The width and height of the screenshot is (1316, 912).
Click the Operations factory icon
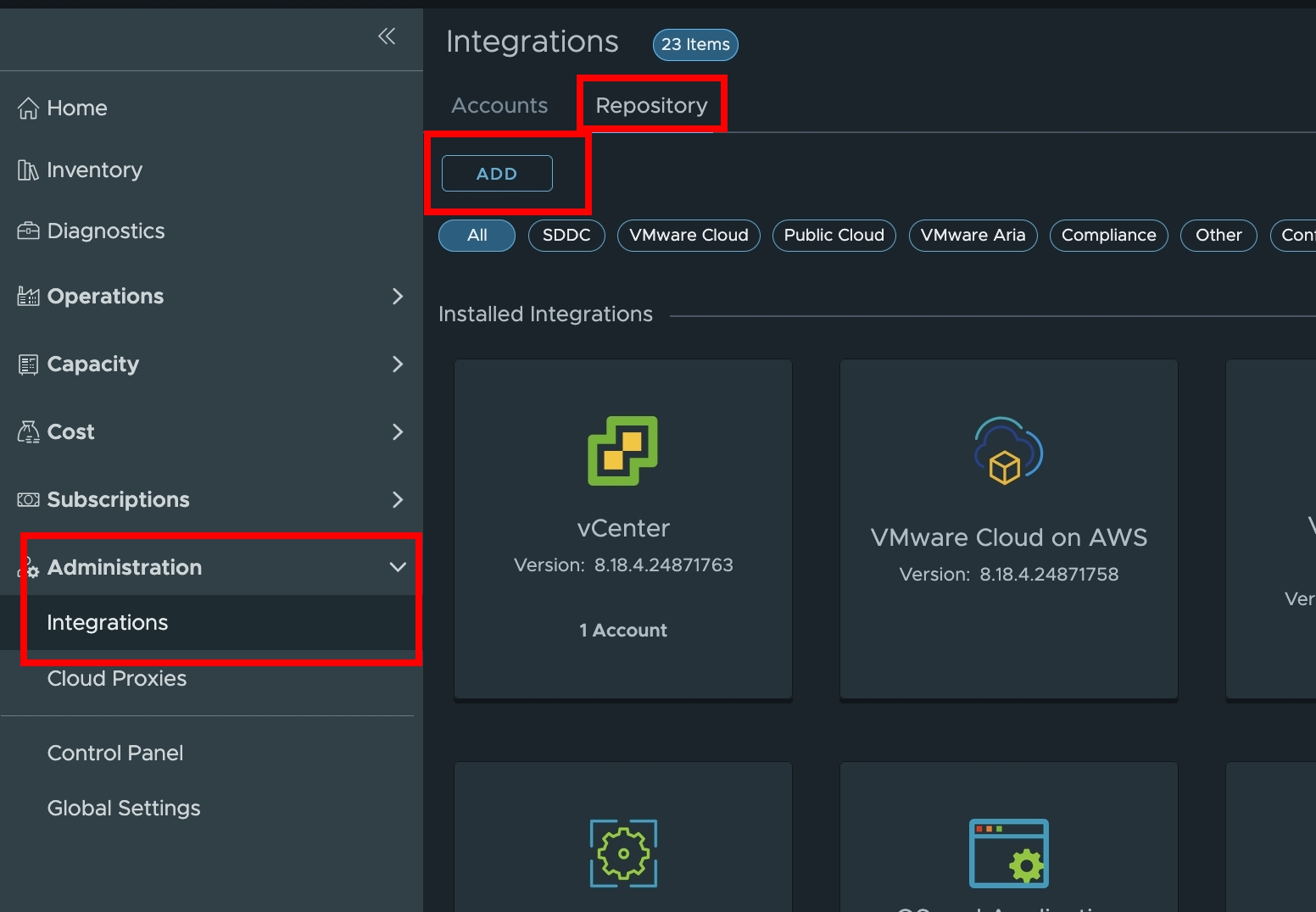point(28,297)
